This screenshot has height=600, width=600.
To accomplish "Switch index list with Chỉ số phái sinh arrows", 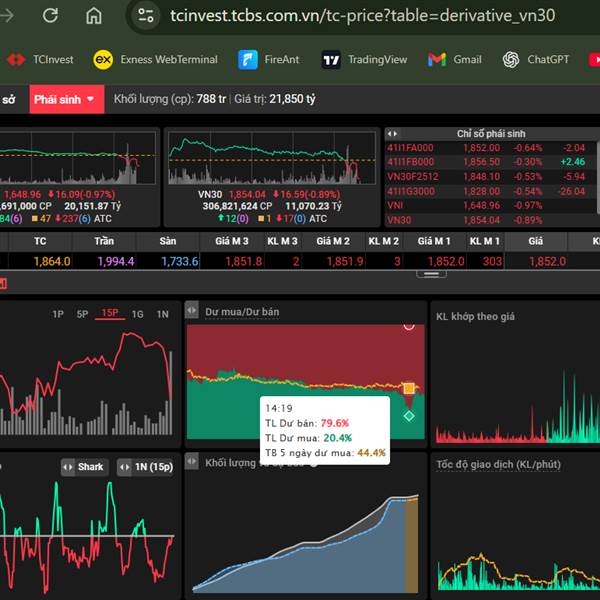I will 393,134.
